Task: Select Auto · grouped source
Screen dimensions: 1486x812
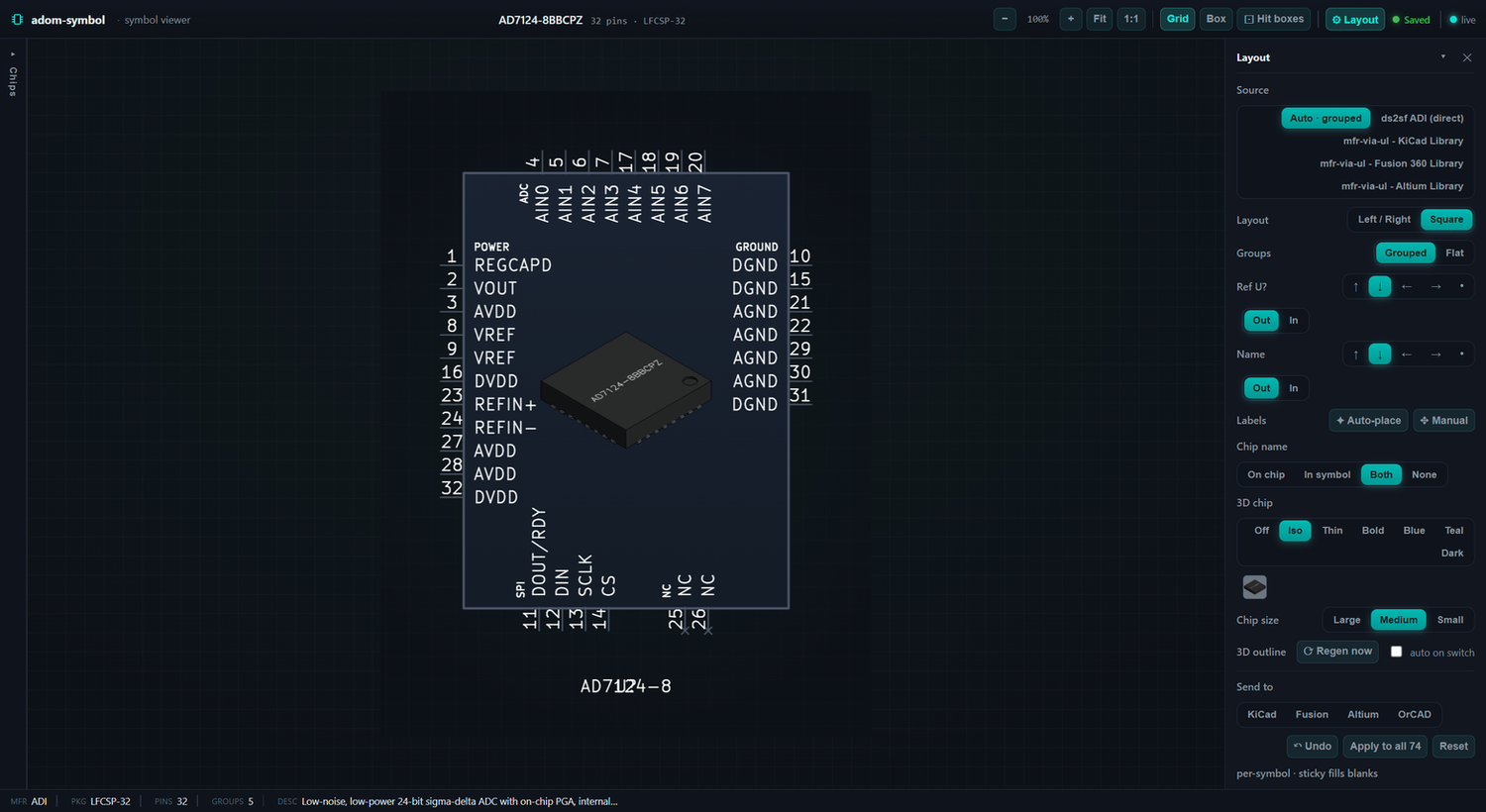Action: click(1326, 119)
